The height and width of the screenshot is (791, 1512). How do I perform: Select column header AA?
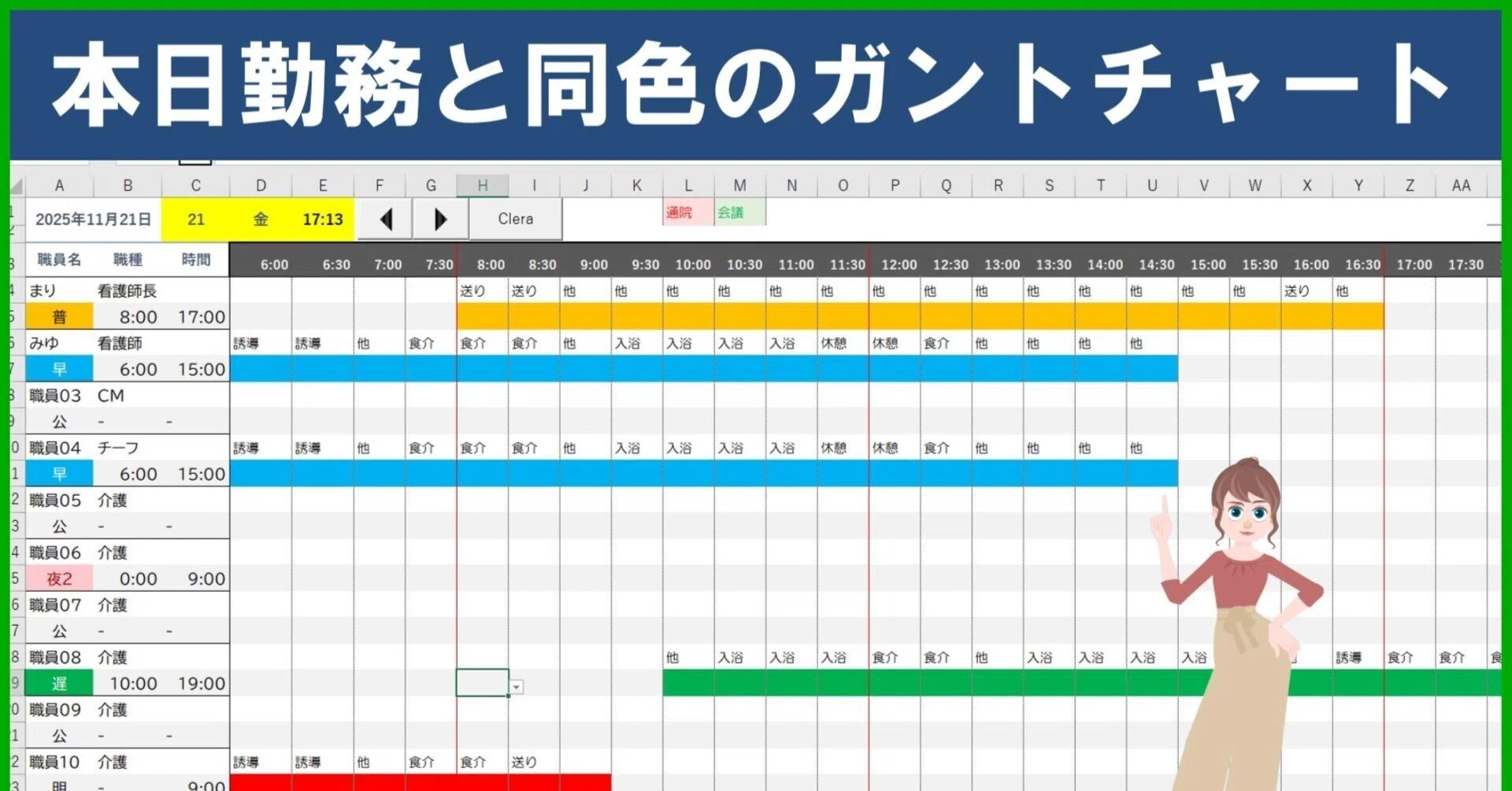(x=1461, y=186)
